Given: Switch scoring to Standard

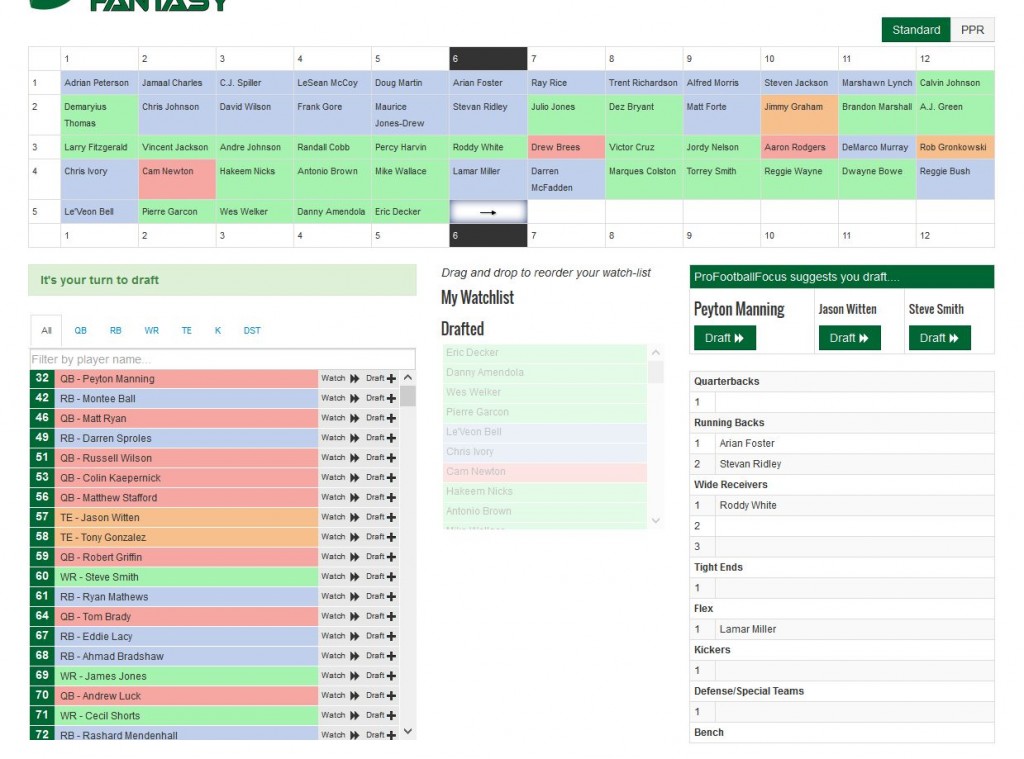Looking at the screenshot, I should tap(916, 29).
